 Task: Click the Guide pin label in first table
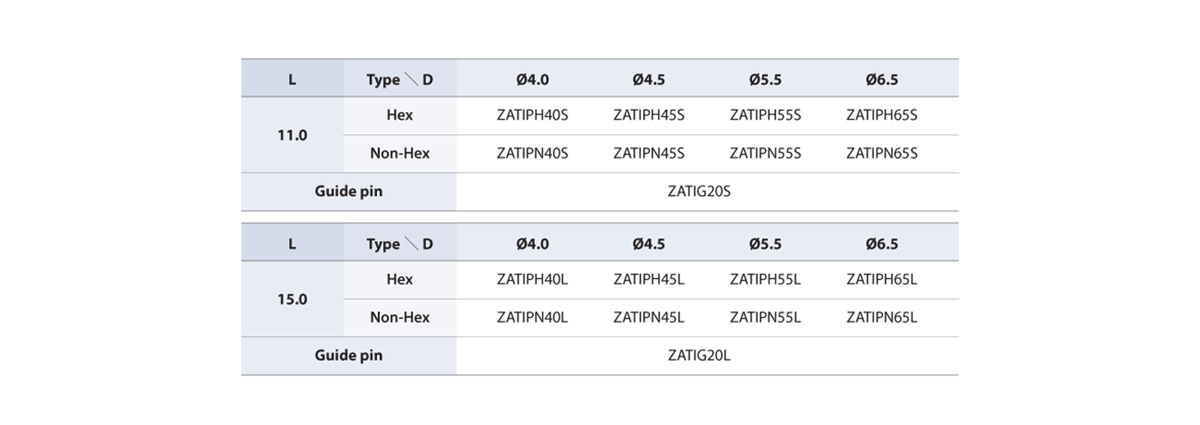pos(349,191)
